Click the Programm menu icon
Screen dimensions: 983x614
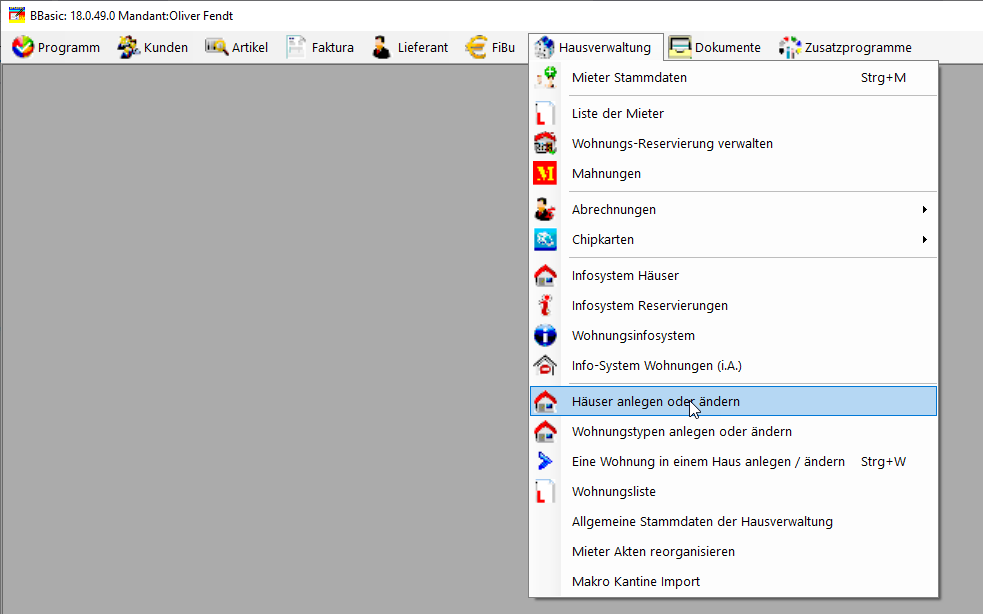tap(23, 47)
